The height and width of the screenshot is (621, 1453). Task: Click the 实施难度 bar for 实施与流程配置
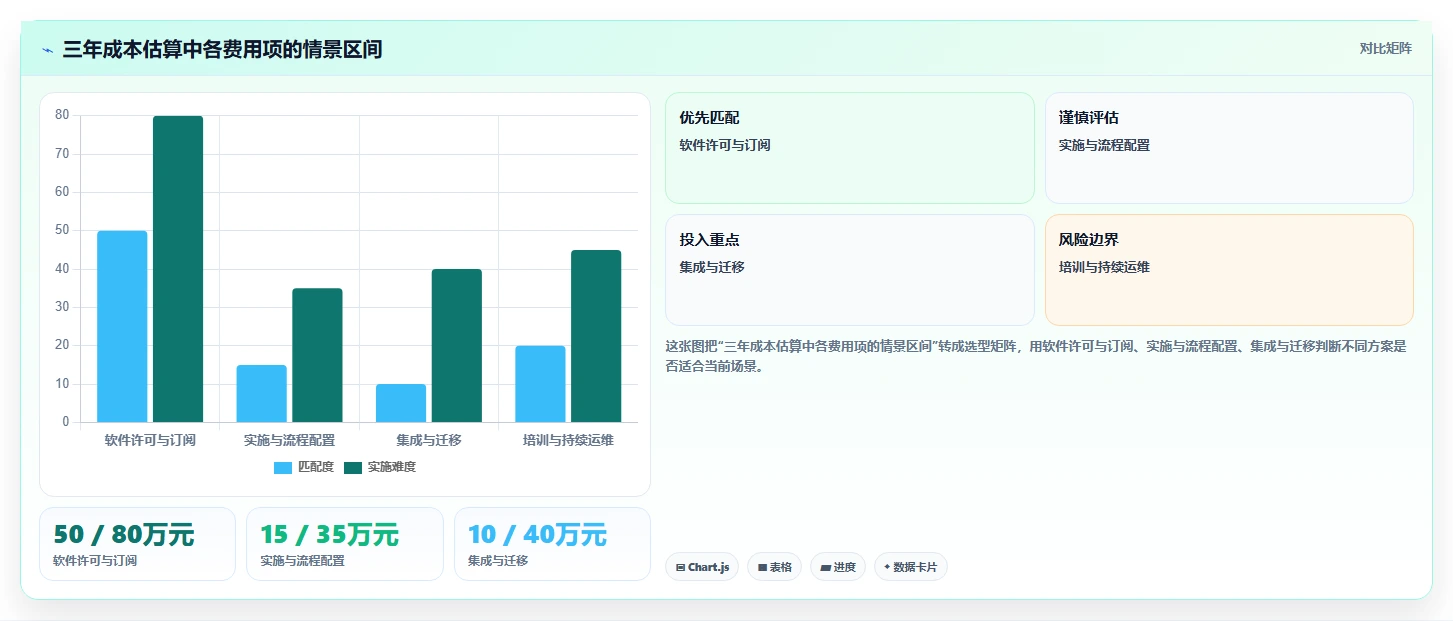(317, 355)
